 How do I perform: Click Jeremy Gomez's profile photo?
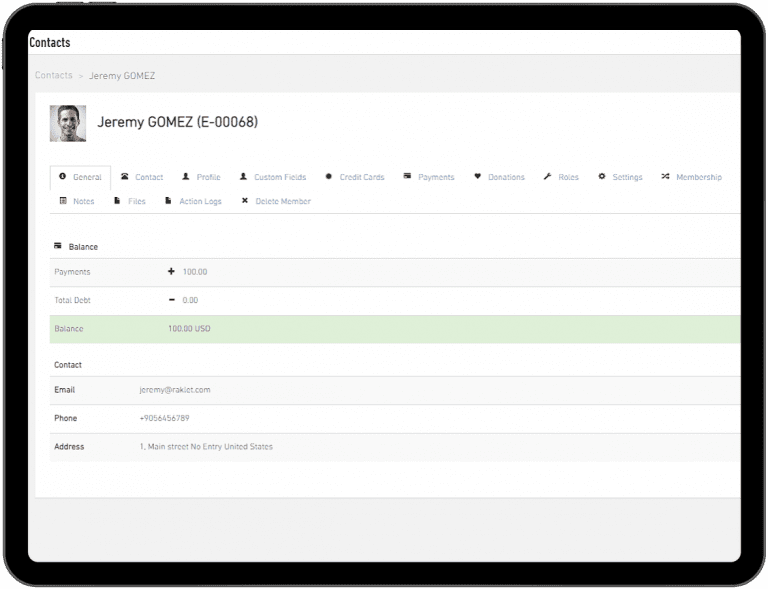click(x=68, y=123)
